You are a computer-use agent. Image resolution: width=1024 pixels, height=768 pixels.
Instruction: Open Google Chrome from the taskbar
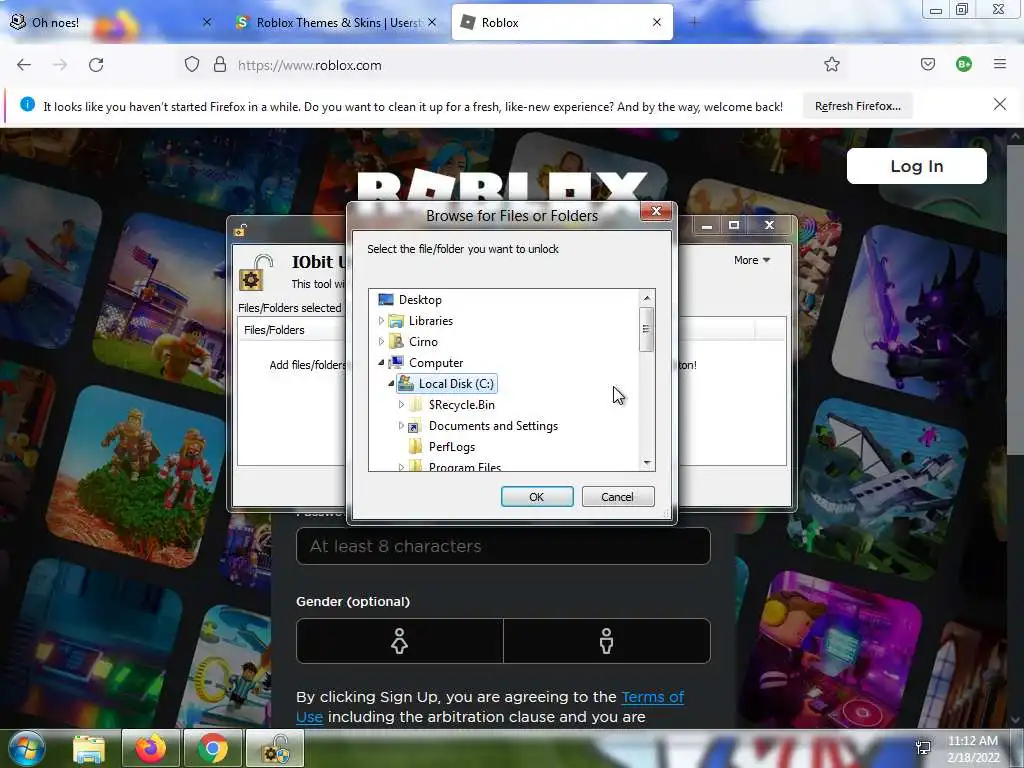point(213,748)
